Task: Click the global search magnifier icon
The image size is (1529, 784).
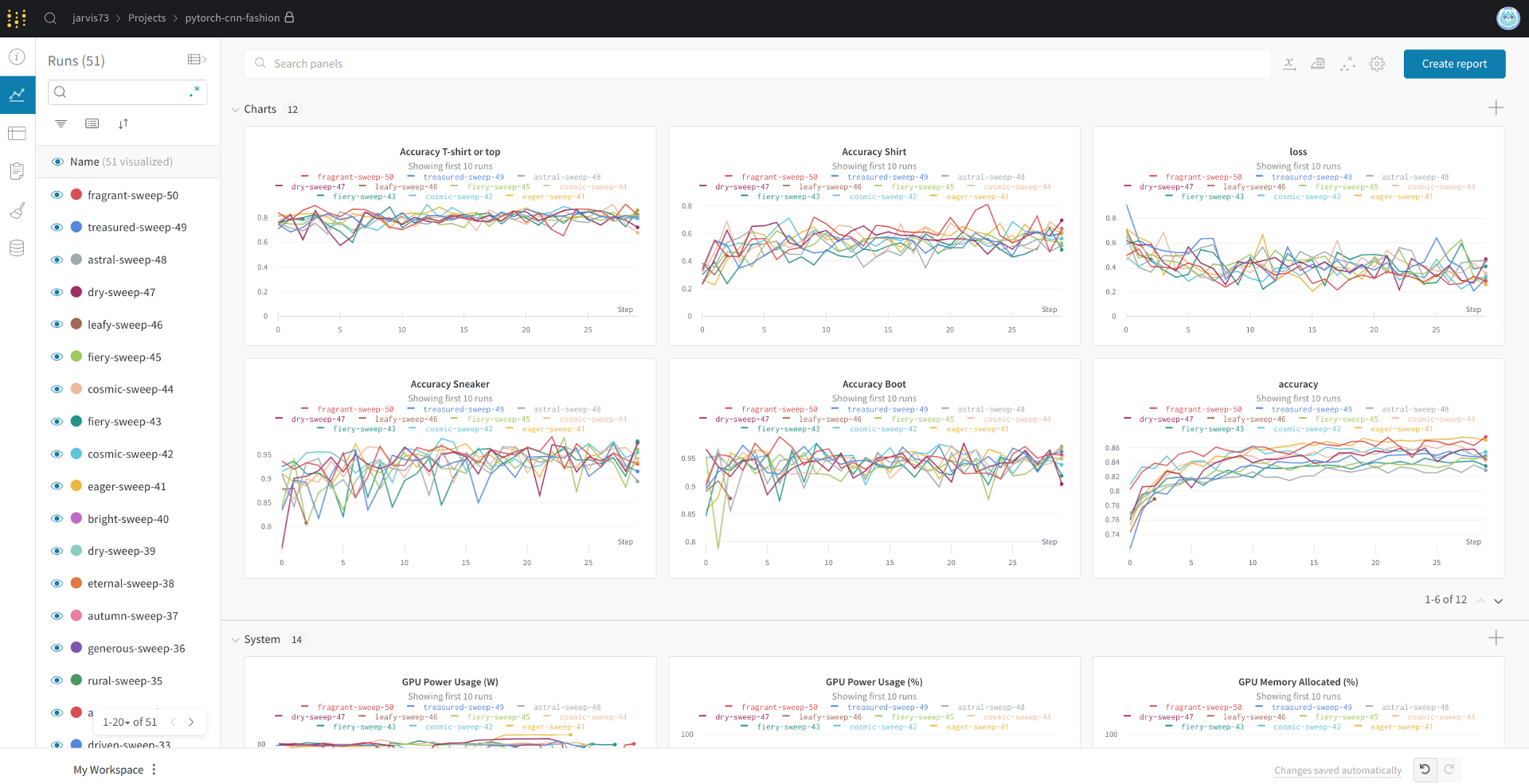Action: point(50,18)
